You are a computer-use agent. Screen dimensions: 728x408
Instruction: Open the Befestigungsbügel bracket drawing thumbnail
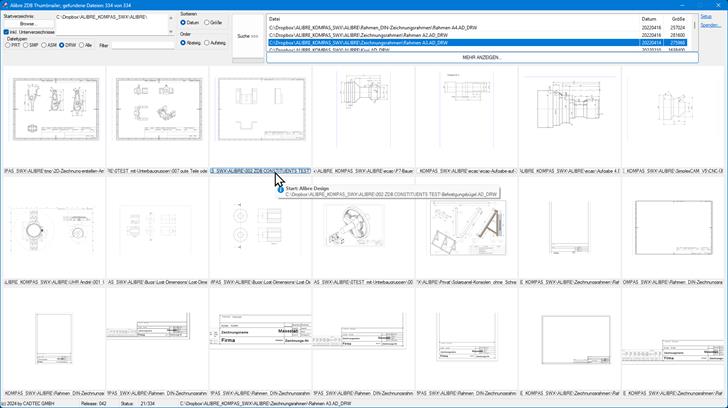pos(262,109)
